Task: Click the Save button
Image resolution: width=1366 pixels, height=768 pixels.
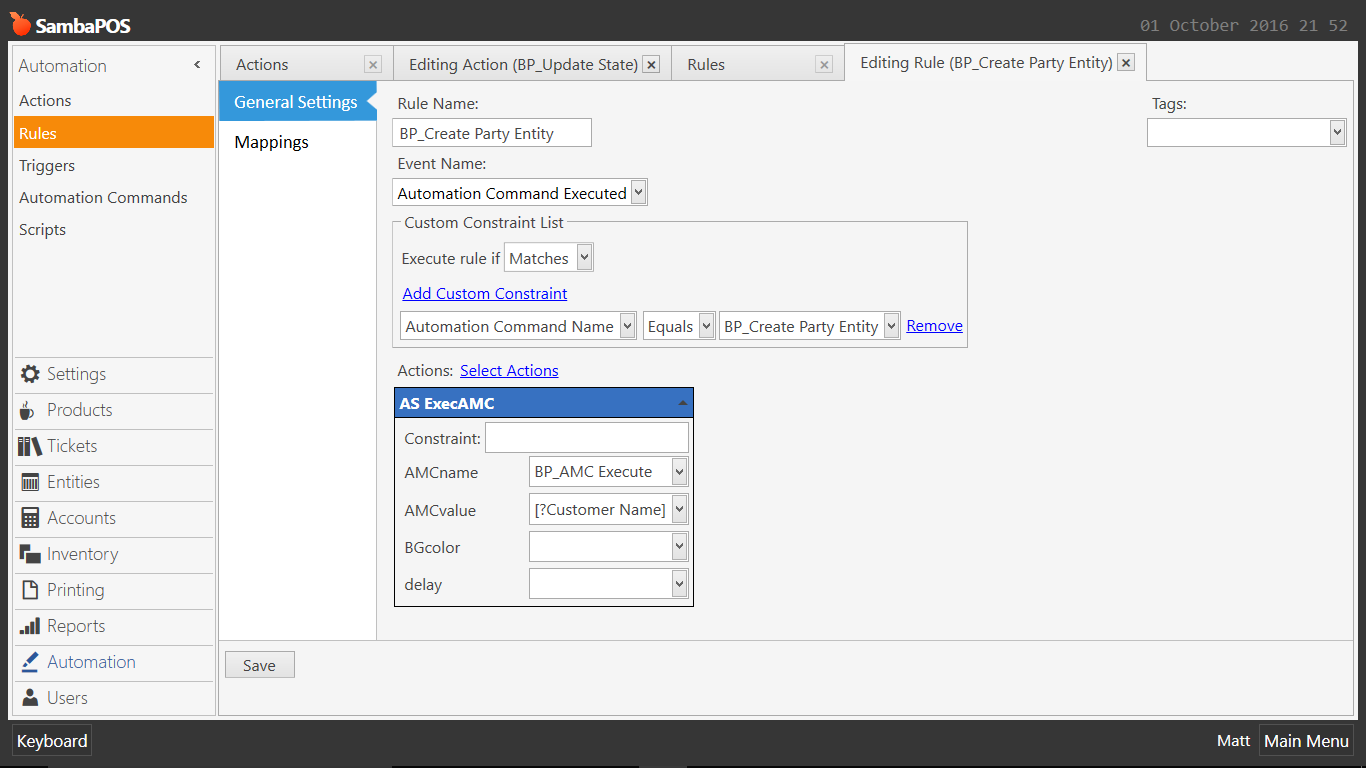Action: (259, 665)
